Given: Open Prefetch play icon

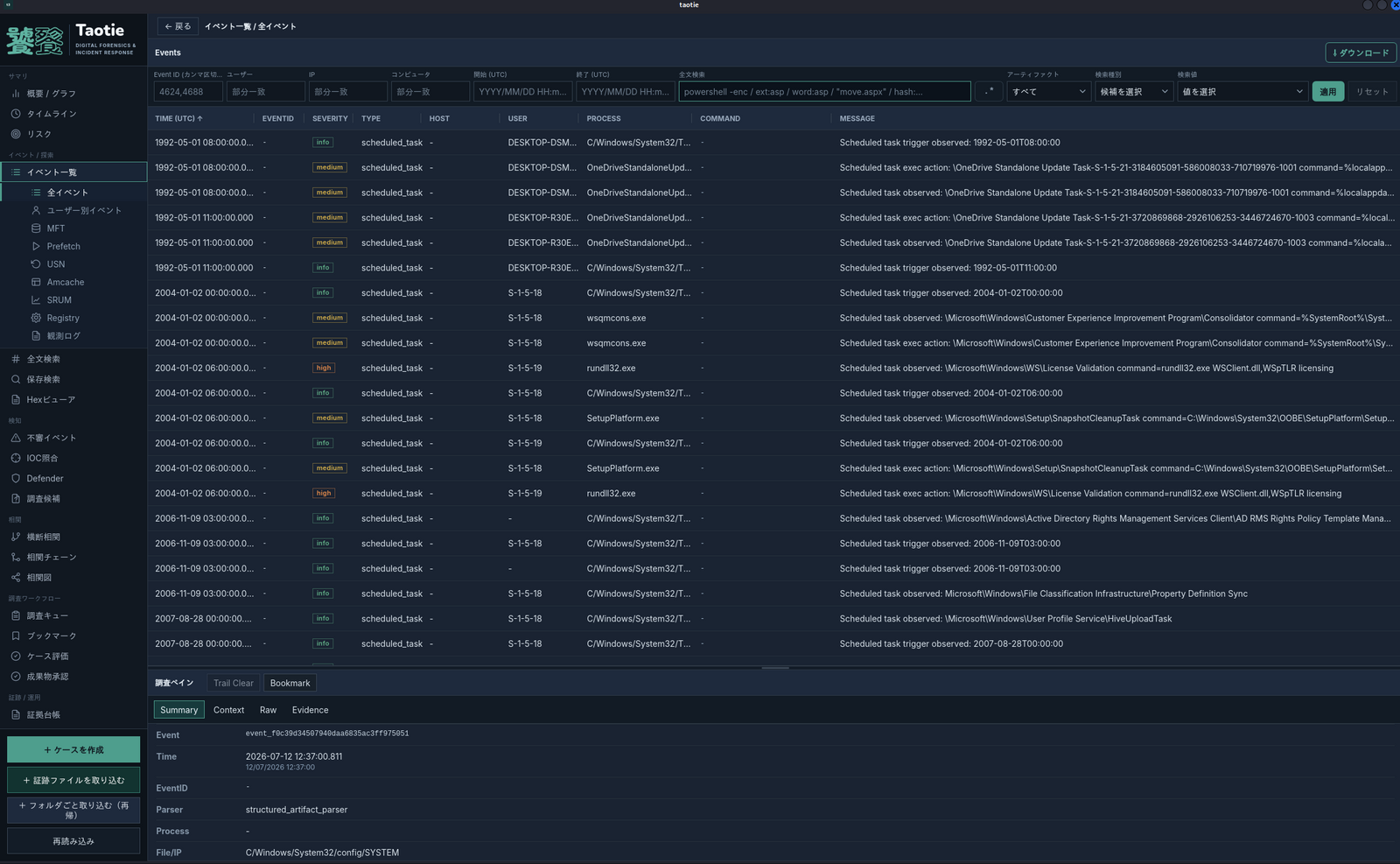Looking at the screenshot, I should click(x=36, y=246).
